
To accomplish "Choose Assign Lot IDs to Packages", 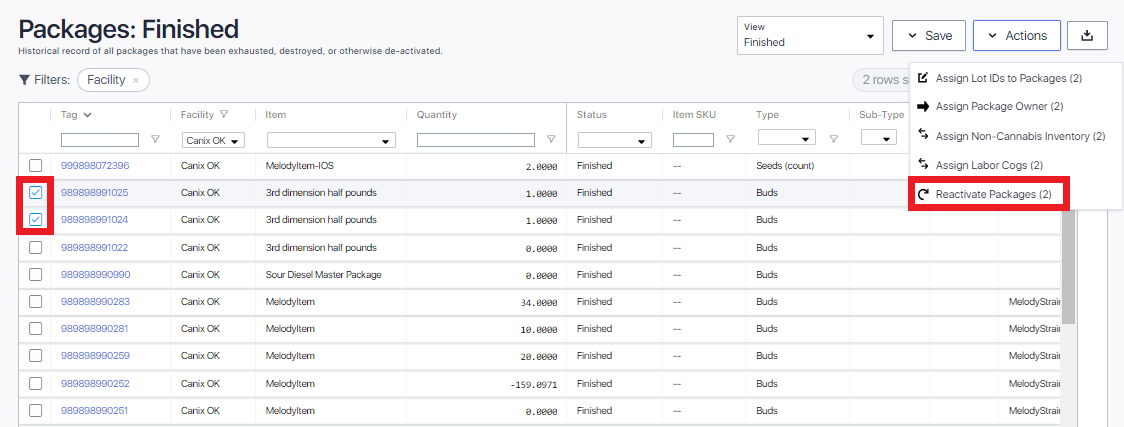I will click(x=1008, y=78).
